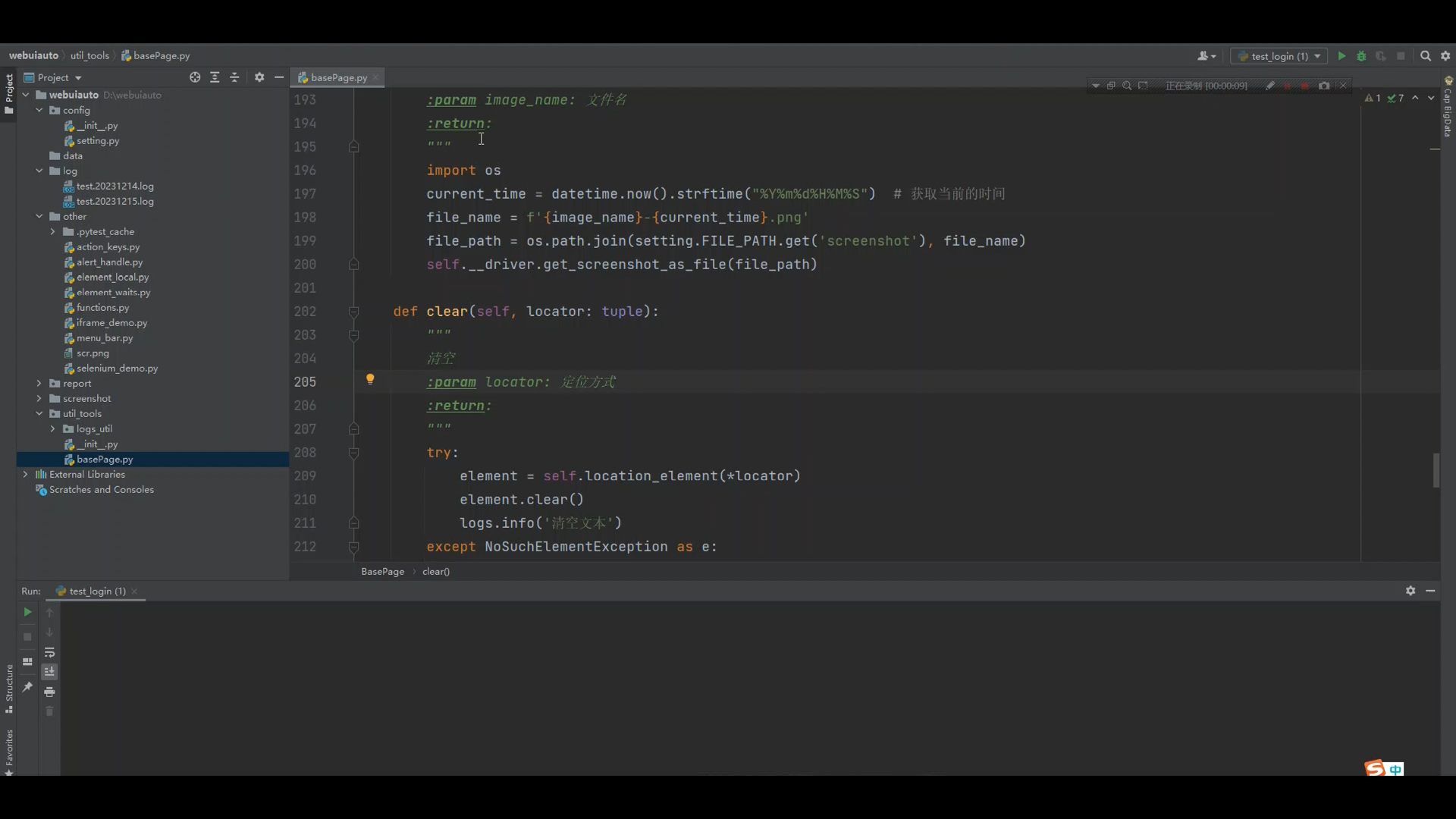Pause the screen recording from overlay
The width and height of the screenshot is (1456, 819).
(x=1287, y=86)
